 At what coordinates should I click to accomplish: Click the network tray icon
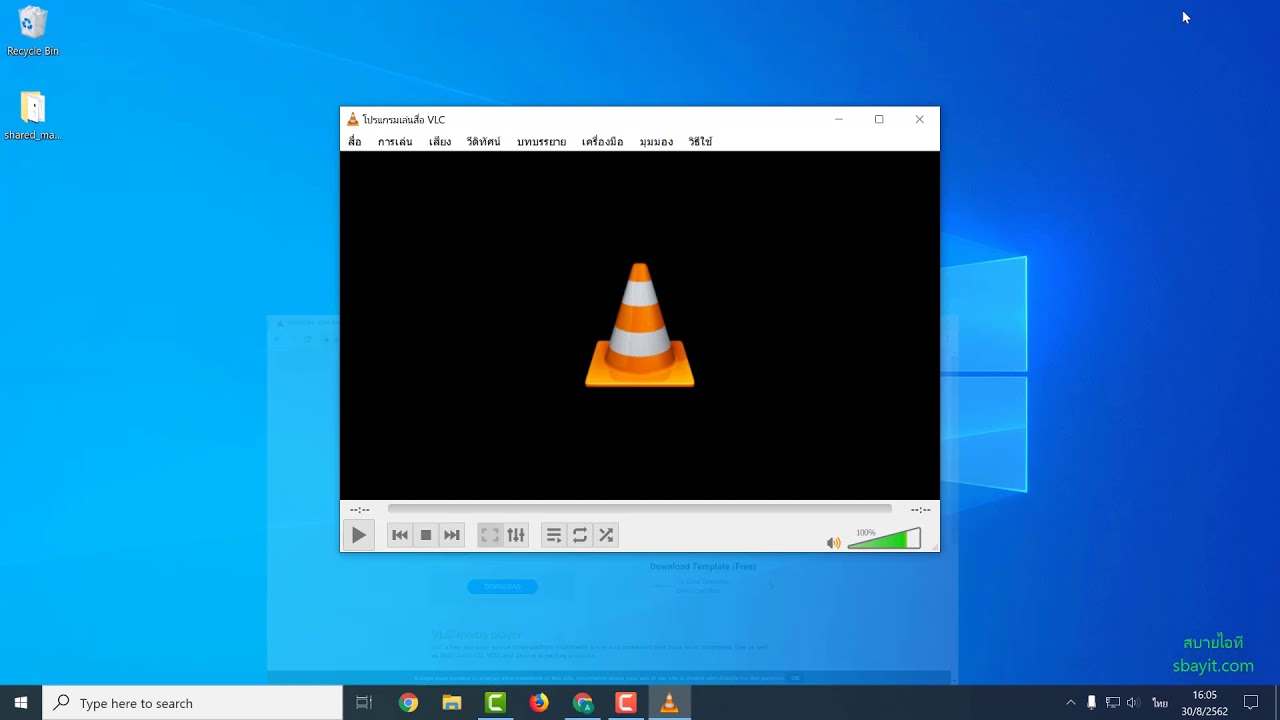[x=1113, y=703]
